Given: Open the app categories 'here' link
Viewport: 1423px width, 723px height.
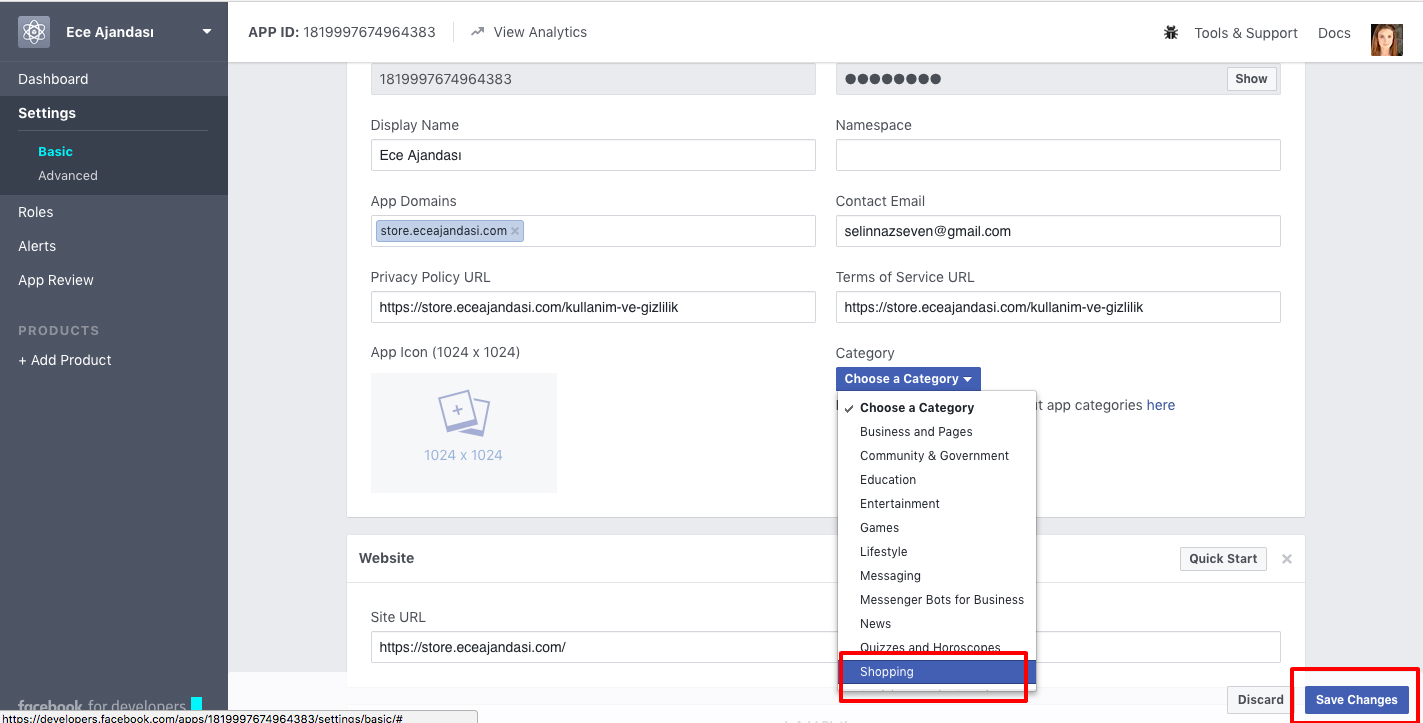Looking at the screenshot, I should click(1160, 405).
